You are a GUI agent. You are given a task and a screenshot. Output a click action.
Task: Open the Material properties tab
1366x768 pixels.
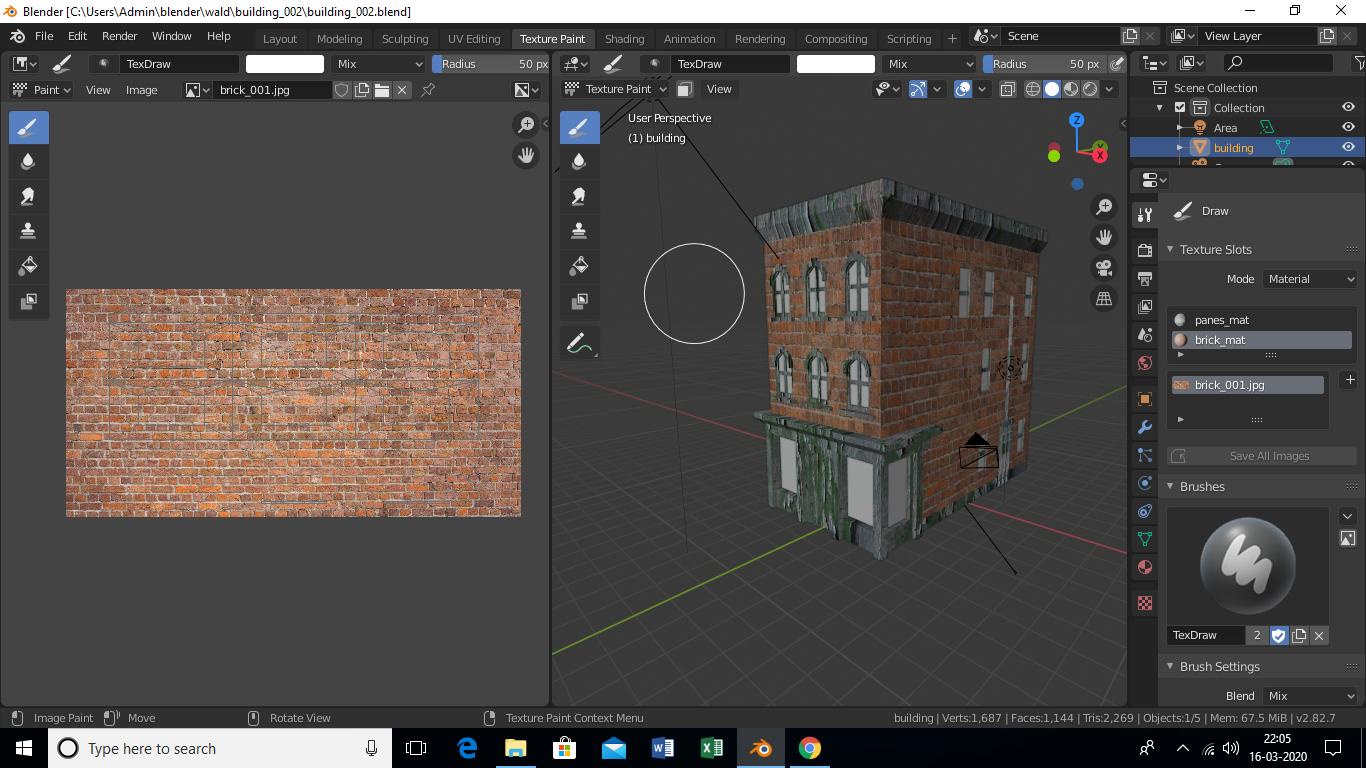(x=1145, y=567)
